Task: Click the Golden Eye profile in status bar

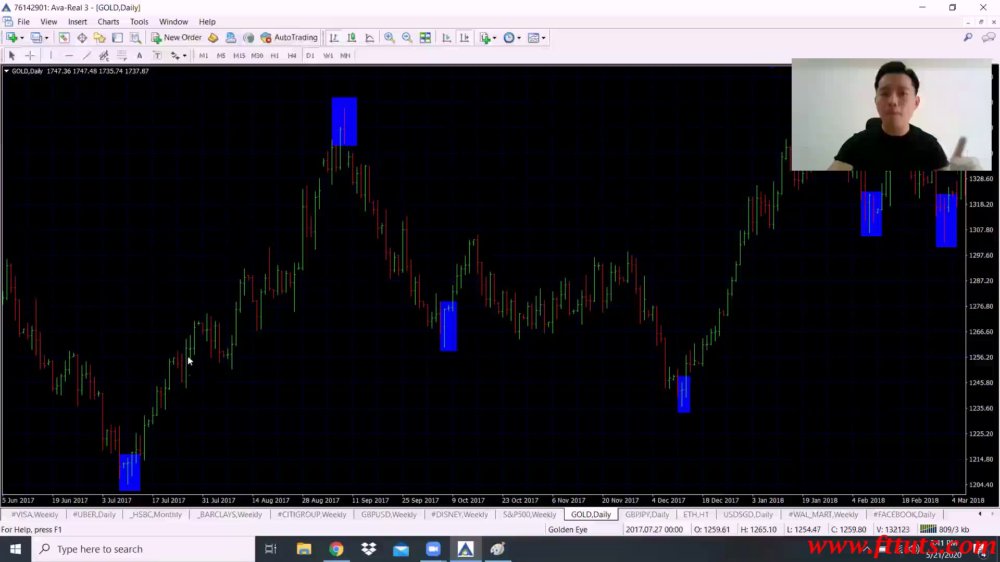Action: click(568, 529)
